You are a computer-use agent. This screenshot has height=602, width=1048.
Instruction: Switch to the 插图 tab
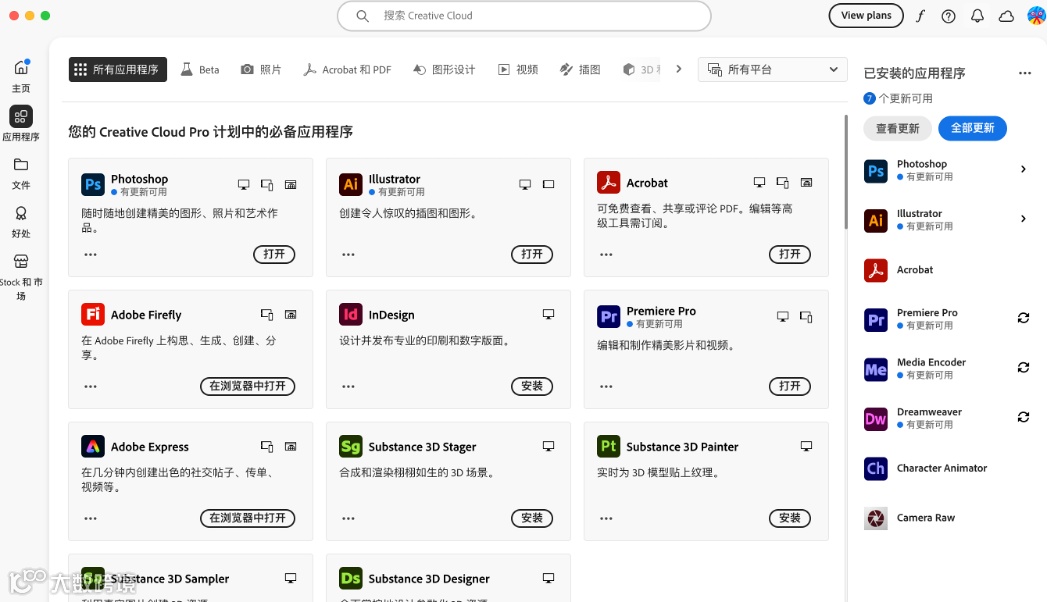(580, 69)
